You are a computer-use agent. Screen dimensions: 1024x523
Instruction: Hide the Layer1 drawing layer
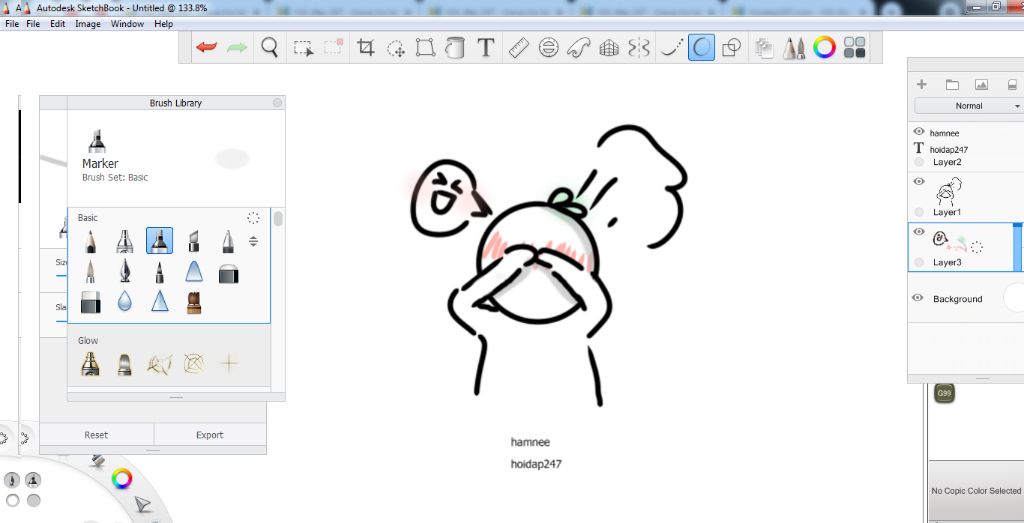(919, 182)
